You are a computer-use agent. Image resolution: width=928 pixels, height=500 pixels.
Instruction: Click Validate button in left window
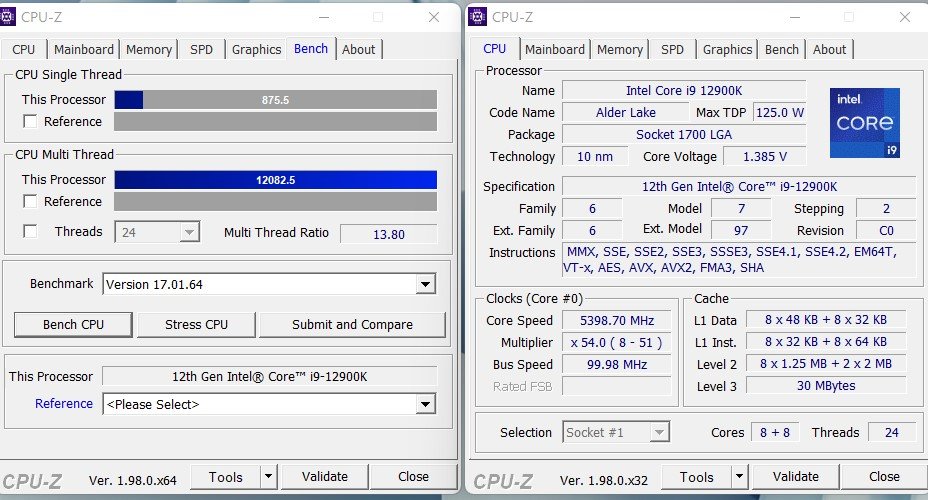click(325, 476)
